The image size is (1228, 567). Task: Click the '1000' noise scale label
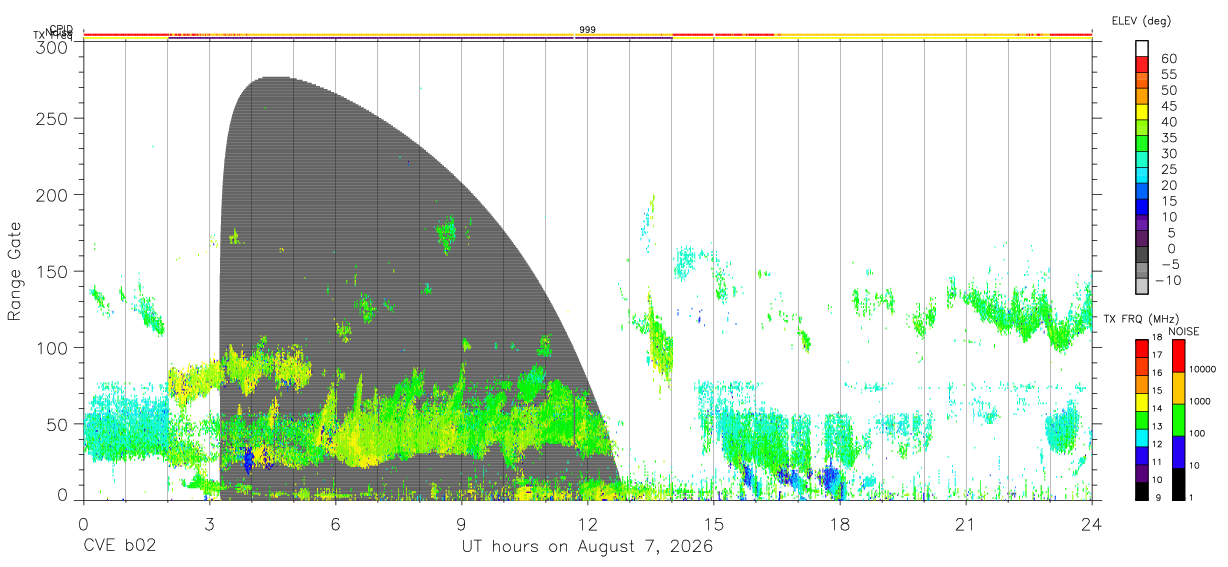[1199, 403]
